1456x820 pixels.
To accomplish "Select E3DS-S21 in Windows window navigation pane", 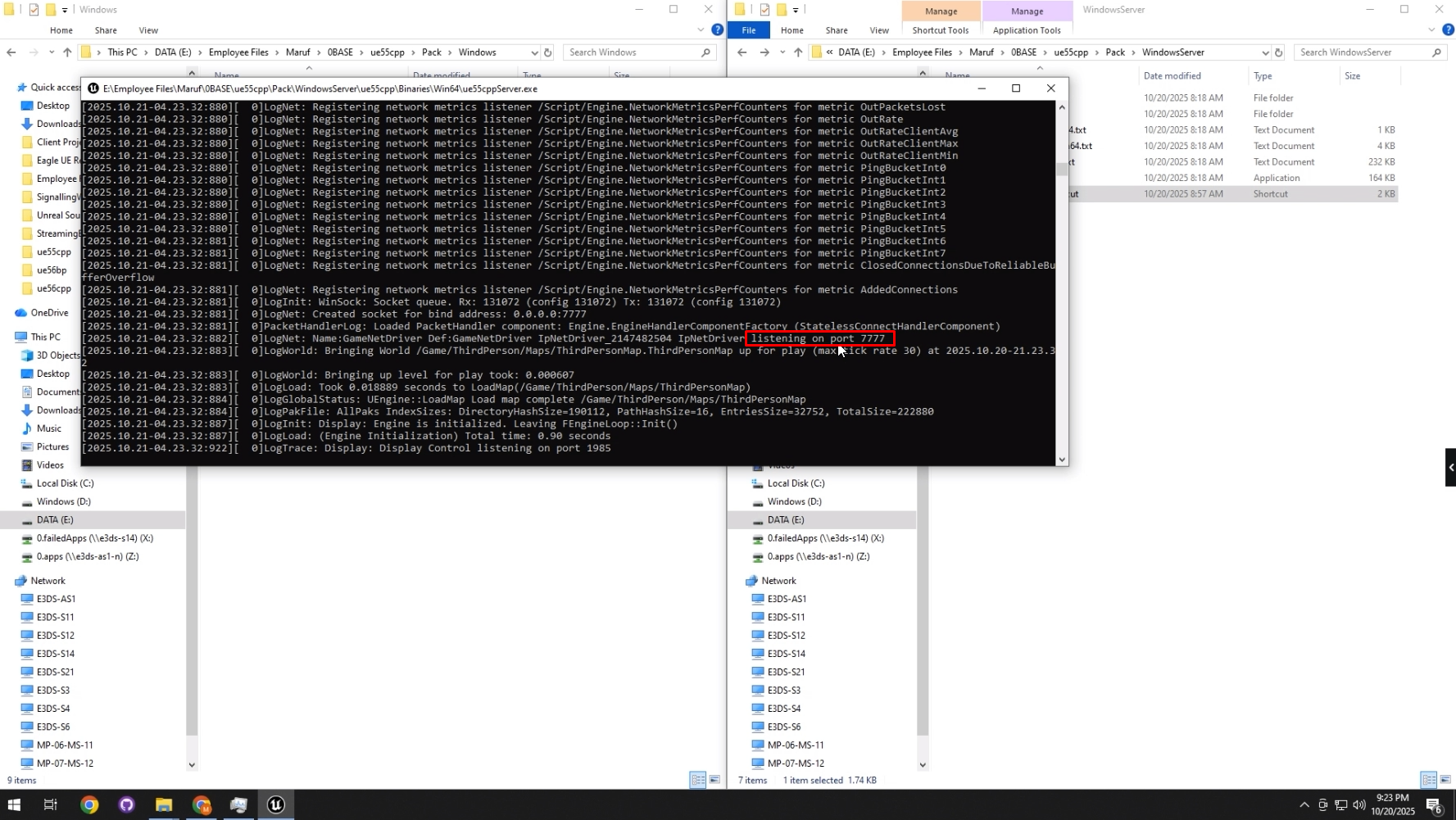I will point(55,673).
